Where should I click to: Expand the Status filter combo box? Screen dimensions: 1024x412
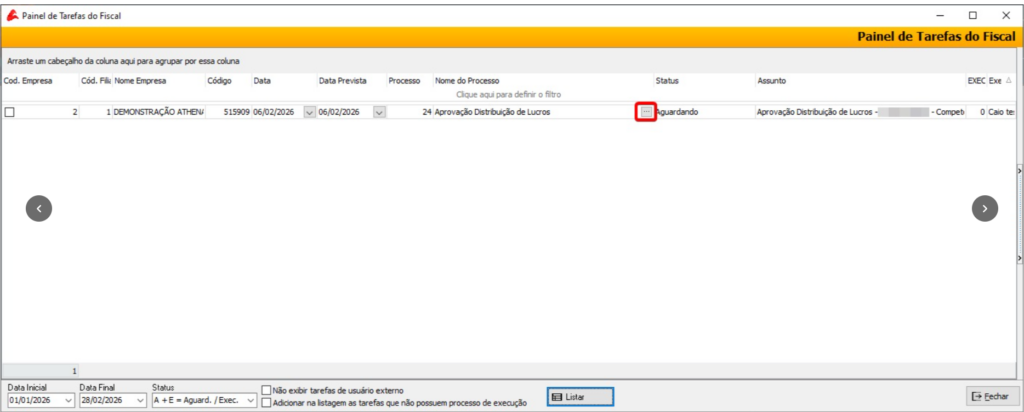(x=250, y=401)
